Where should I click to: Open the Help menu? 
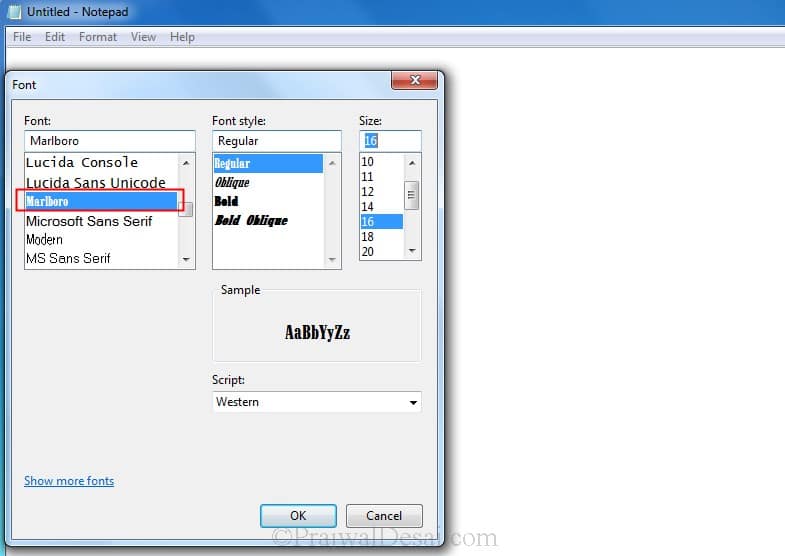(182, 37)
